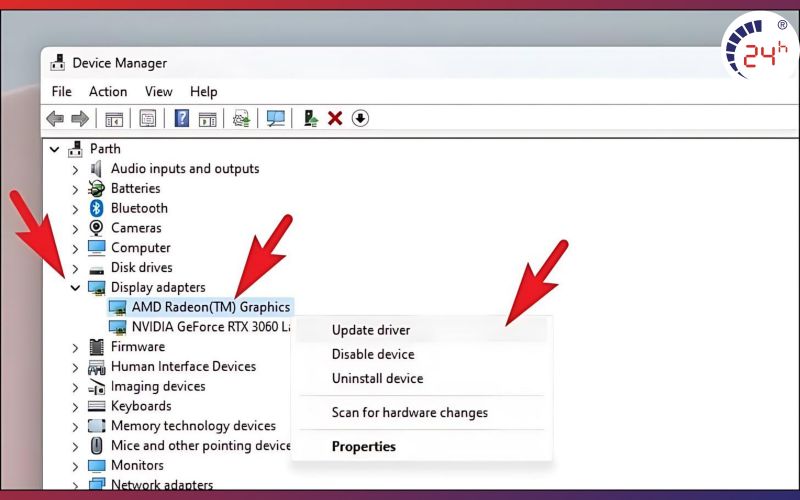Expand the Memory technology devices chevron

pyautogui.click(x=76, y=427)
